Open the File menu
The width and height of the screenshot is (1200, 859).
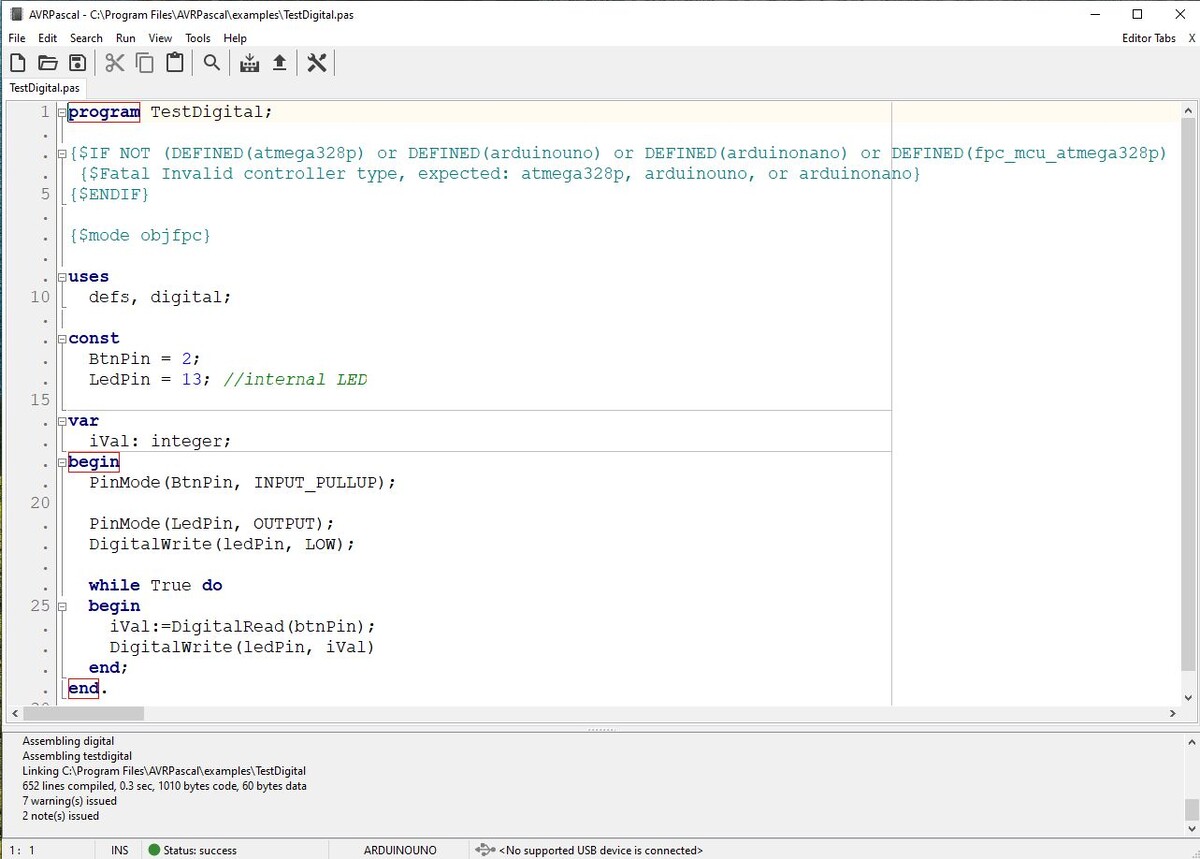tap(17, 38)
